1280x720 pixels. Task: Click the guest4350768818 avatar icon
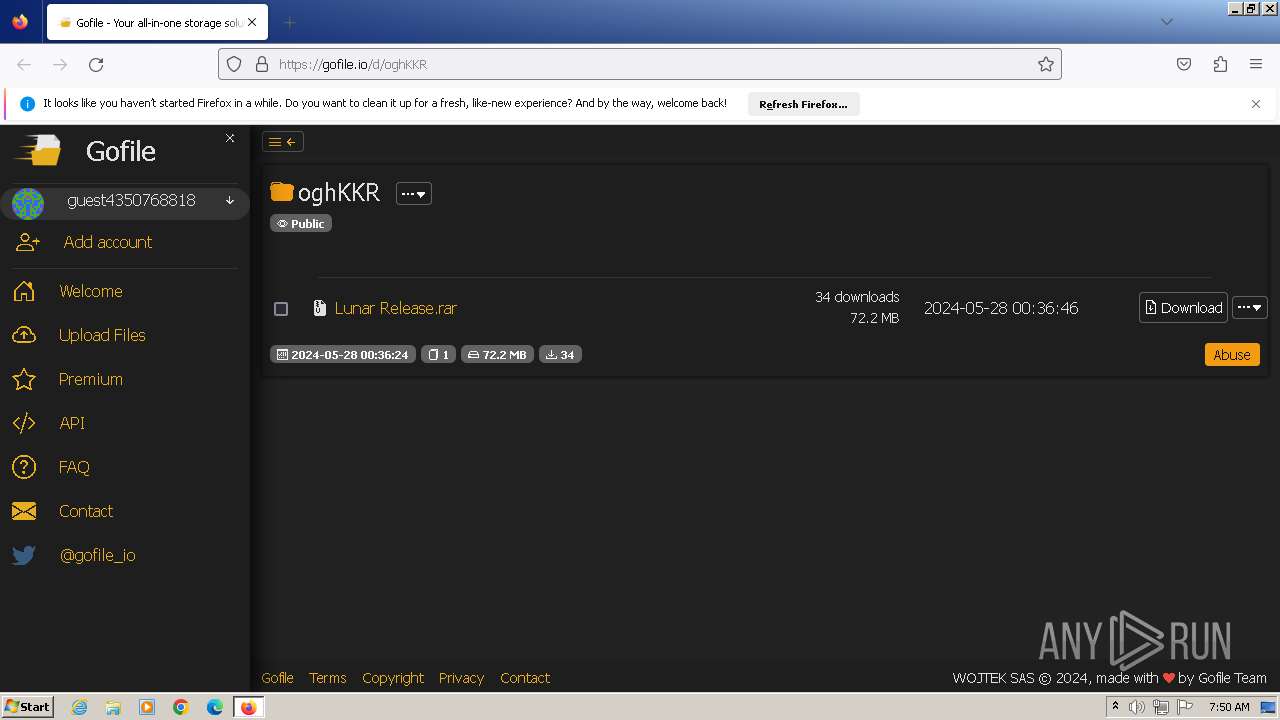(28, 204)
